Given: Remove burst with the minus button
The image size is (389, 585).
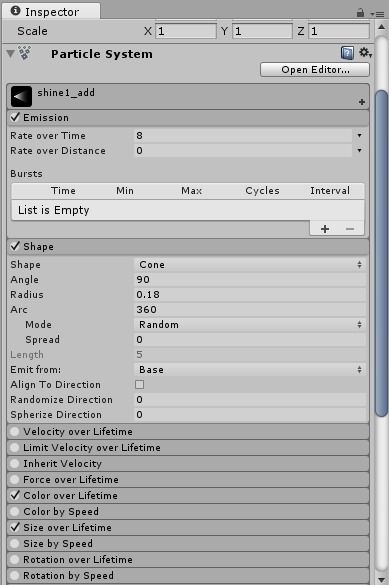Looking at the screenshot, I should [350, 229].
